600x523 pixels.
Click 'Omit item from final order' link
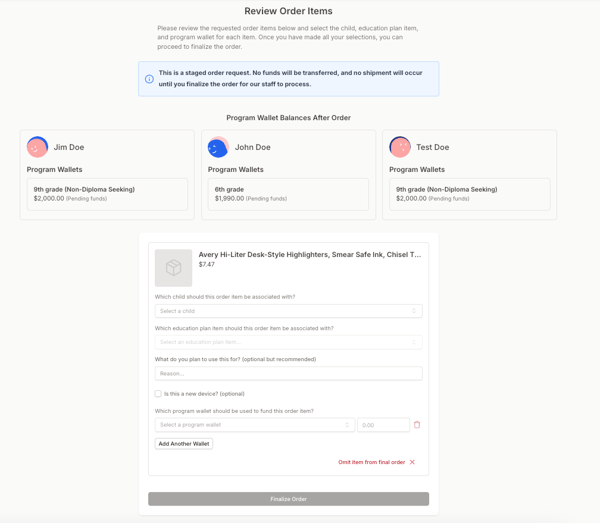pos(371,462)
